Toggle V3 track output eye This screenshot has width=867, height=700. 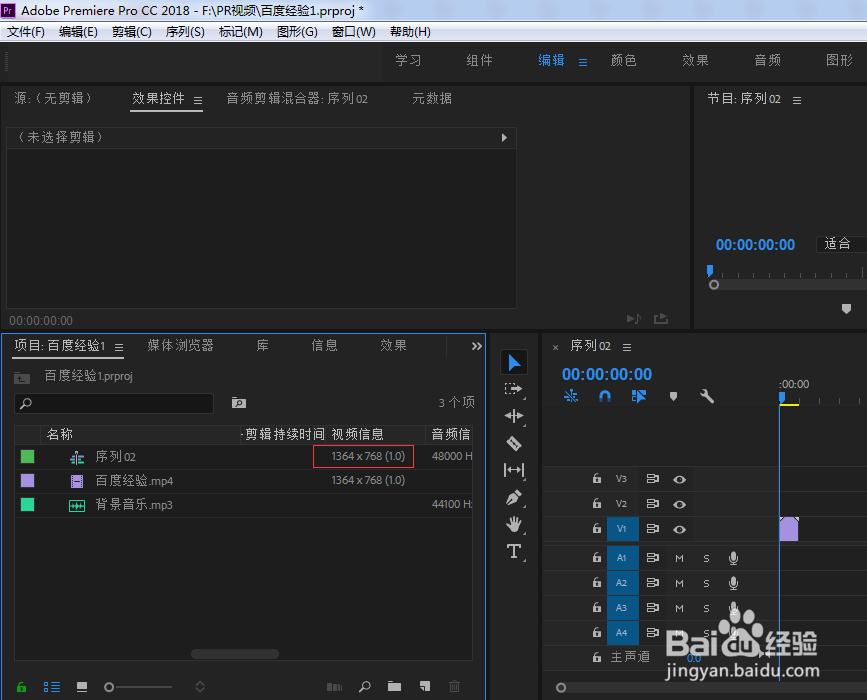click(x=680, y=479)
